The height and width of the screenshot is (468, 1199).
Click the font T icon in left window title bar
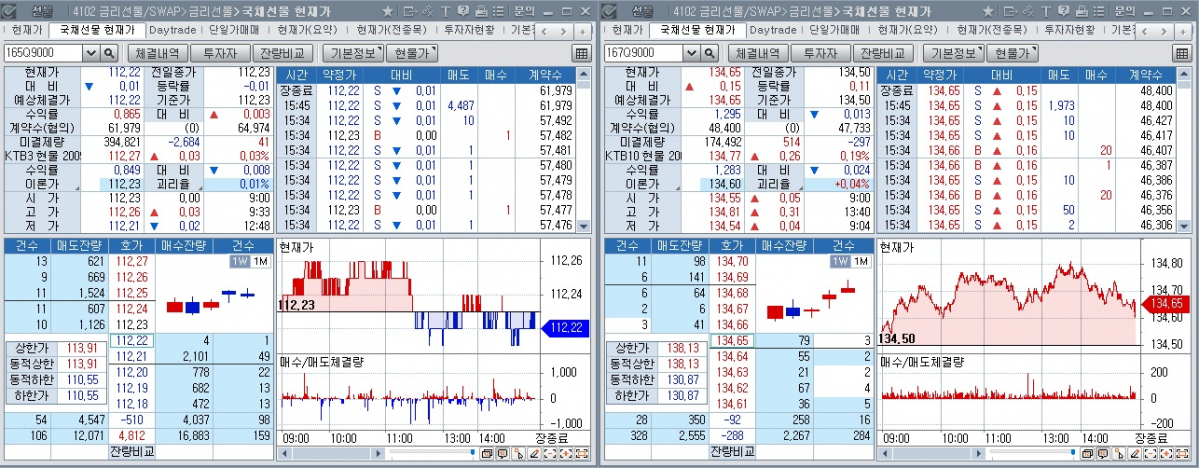point(446,11)
